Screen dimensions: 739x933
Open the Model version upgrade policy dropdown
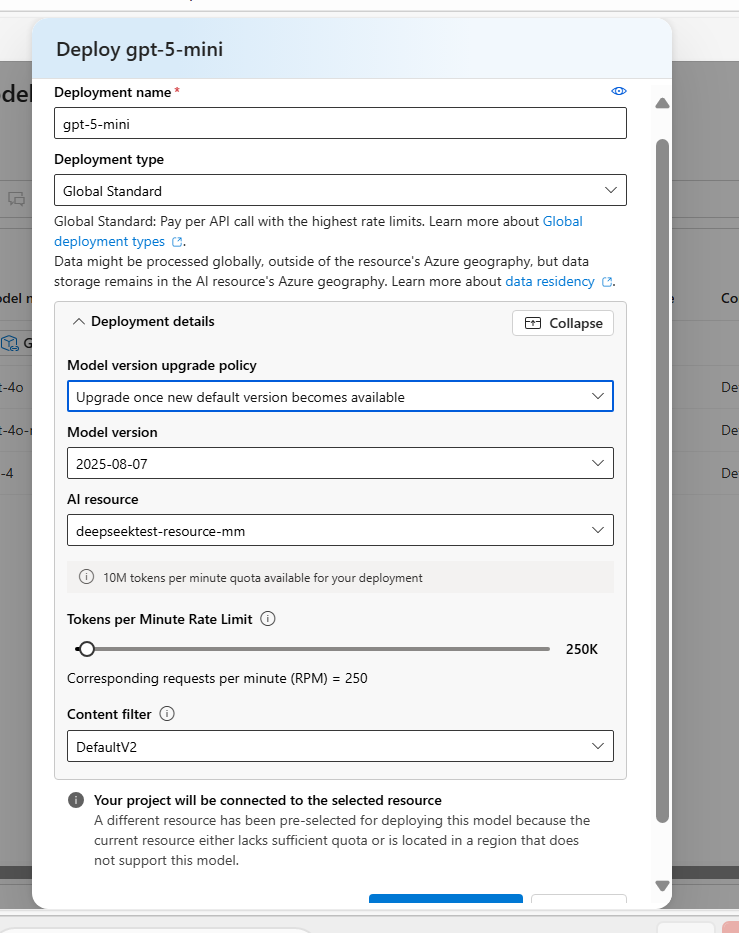(340, 396)
